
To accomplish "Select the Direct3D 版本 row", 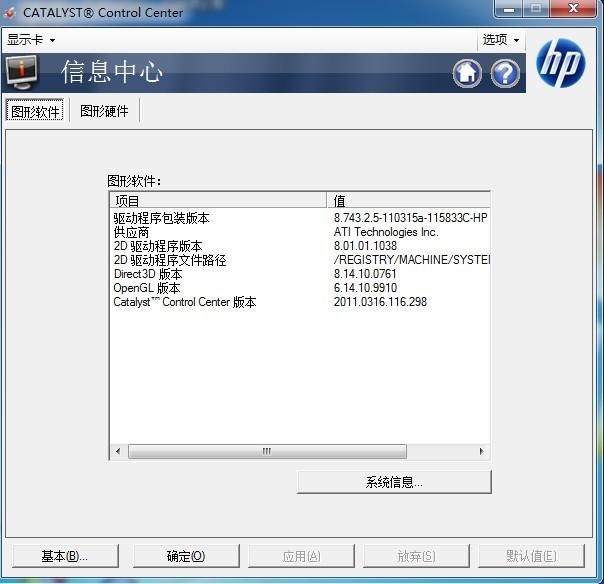I will 300,274.
